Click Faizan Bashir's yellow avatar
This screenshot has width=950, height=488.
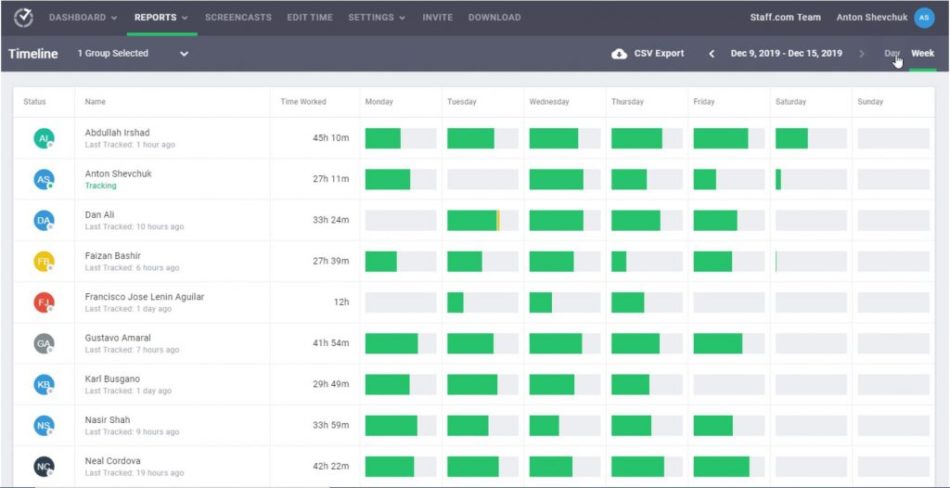[44, 262]
